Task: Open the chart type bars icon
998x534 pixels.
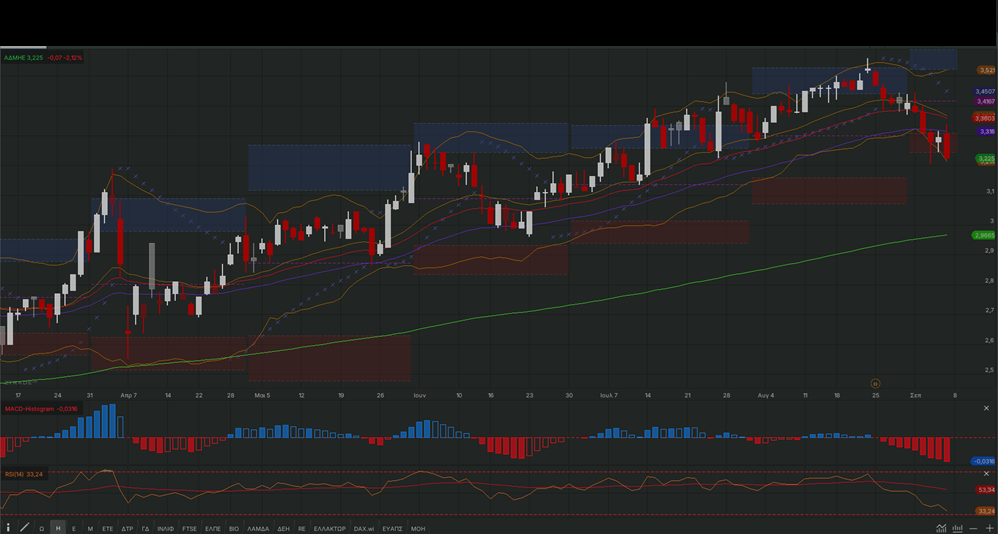Action: pyautogui.click(x=957, y=528)
